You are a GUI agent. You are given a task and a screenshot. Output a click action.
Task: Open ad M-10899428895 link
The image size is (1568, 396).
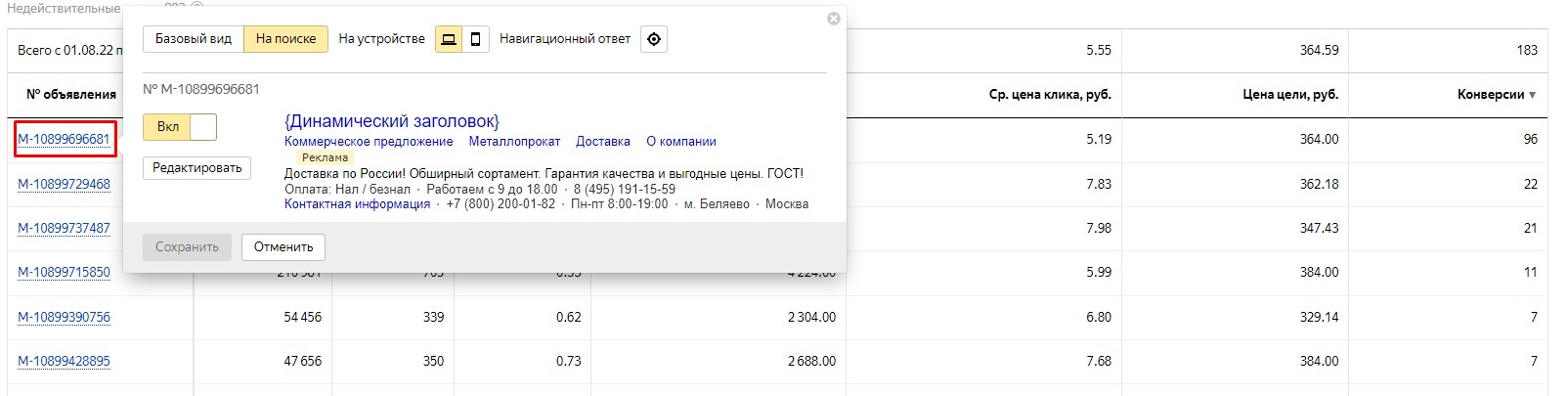pyautogui.click(x=65, y=361)
